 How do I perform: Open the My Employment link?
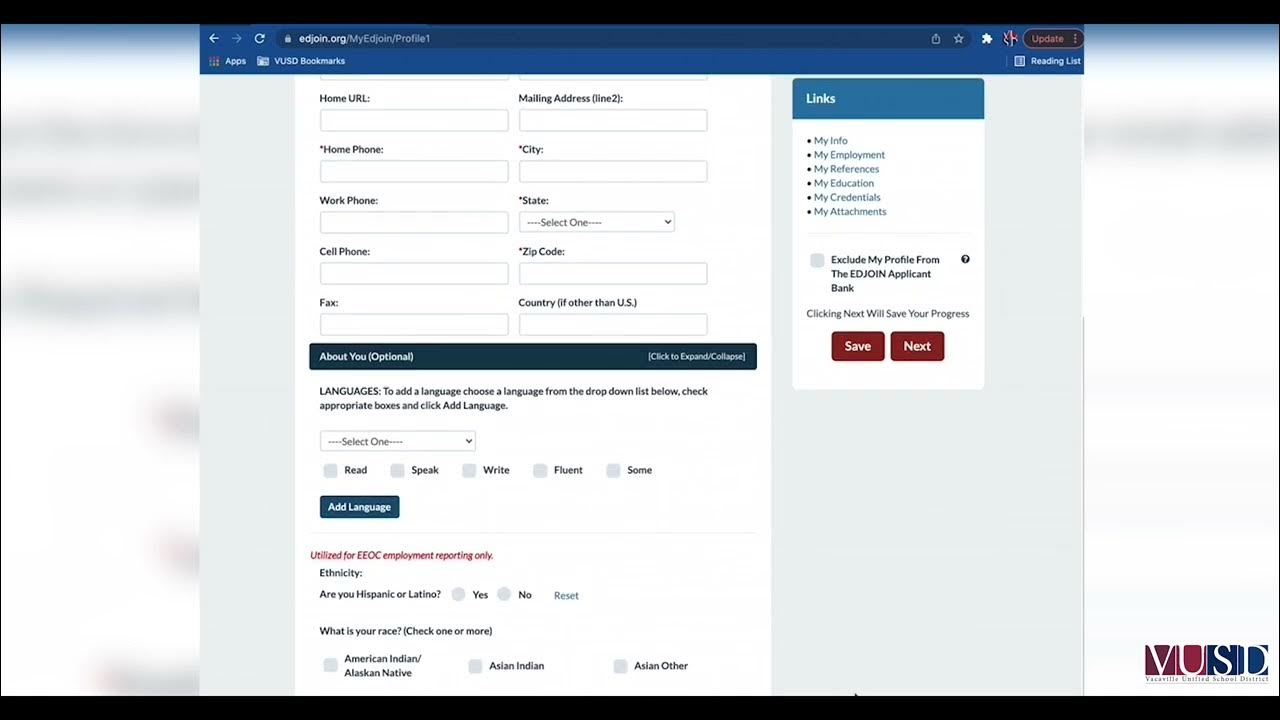849,155
